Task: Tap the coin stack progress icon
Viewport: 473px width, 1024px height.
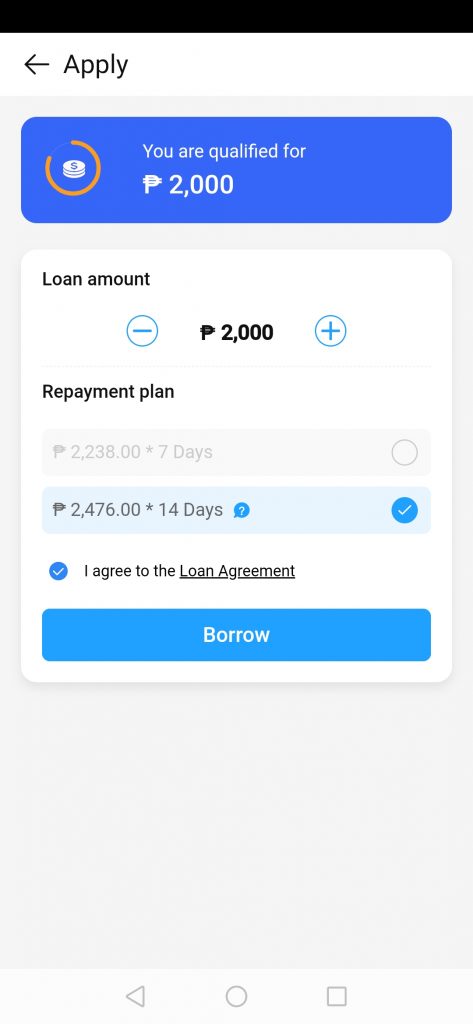Action: pos(73,168)
